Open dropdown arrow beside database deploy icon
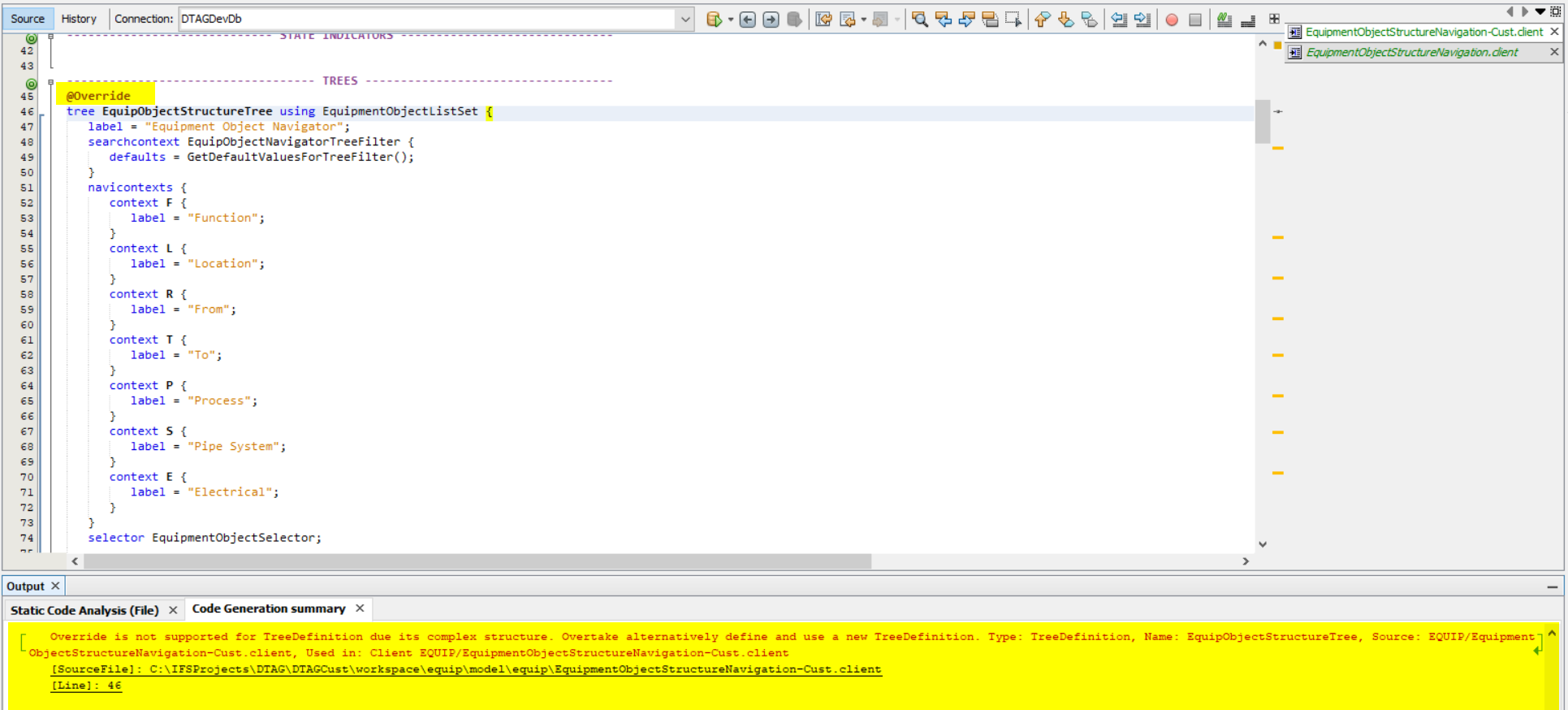The image size is (1568, 710). tap(731, 19)
